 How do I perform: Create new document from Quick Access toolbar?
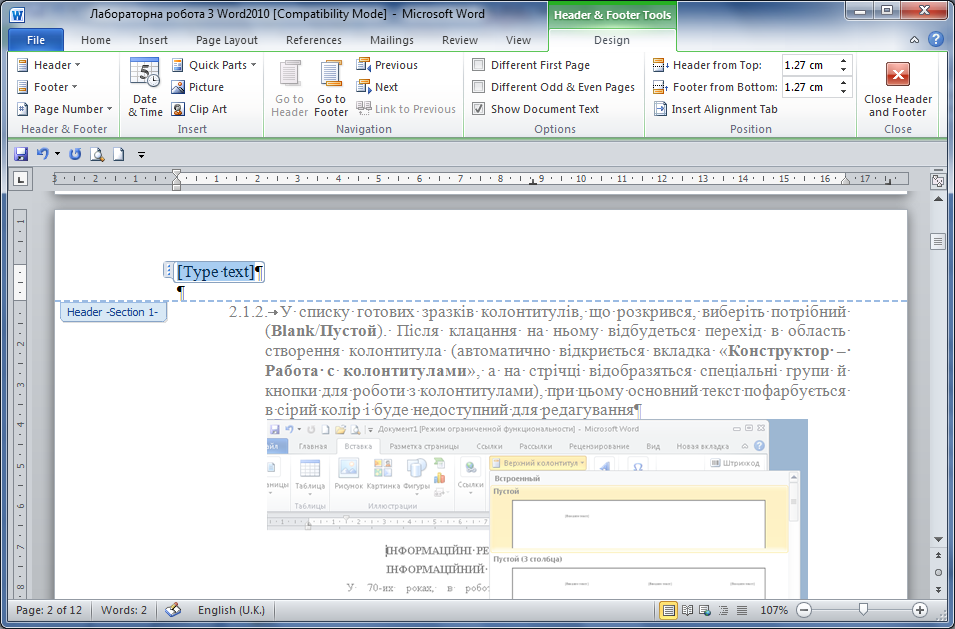[119, 155]
